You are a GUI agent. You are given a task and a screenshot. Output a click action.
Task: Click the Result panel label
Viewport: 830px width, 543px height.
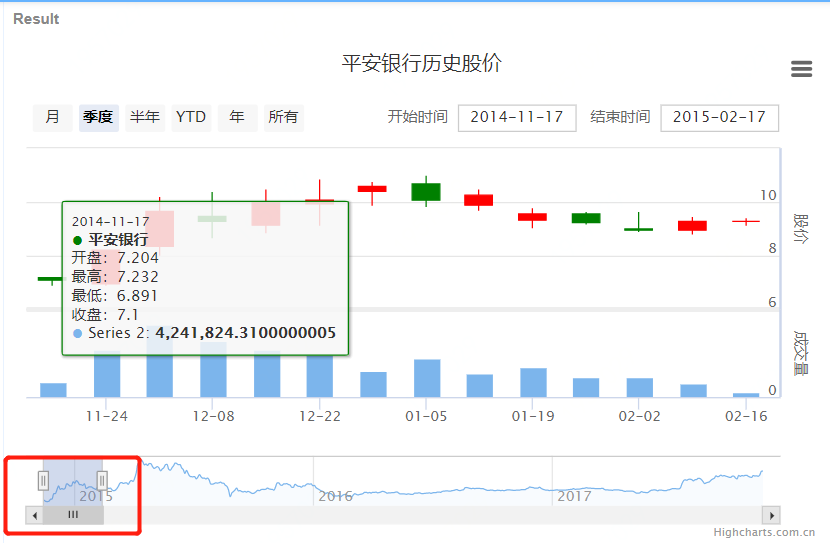point(36,19)
